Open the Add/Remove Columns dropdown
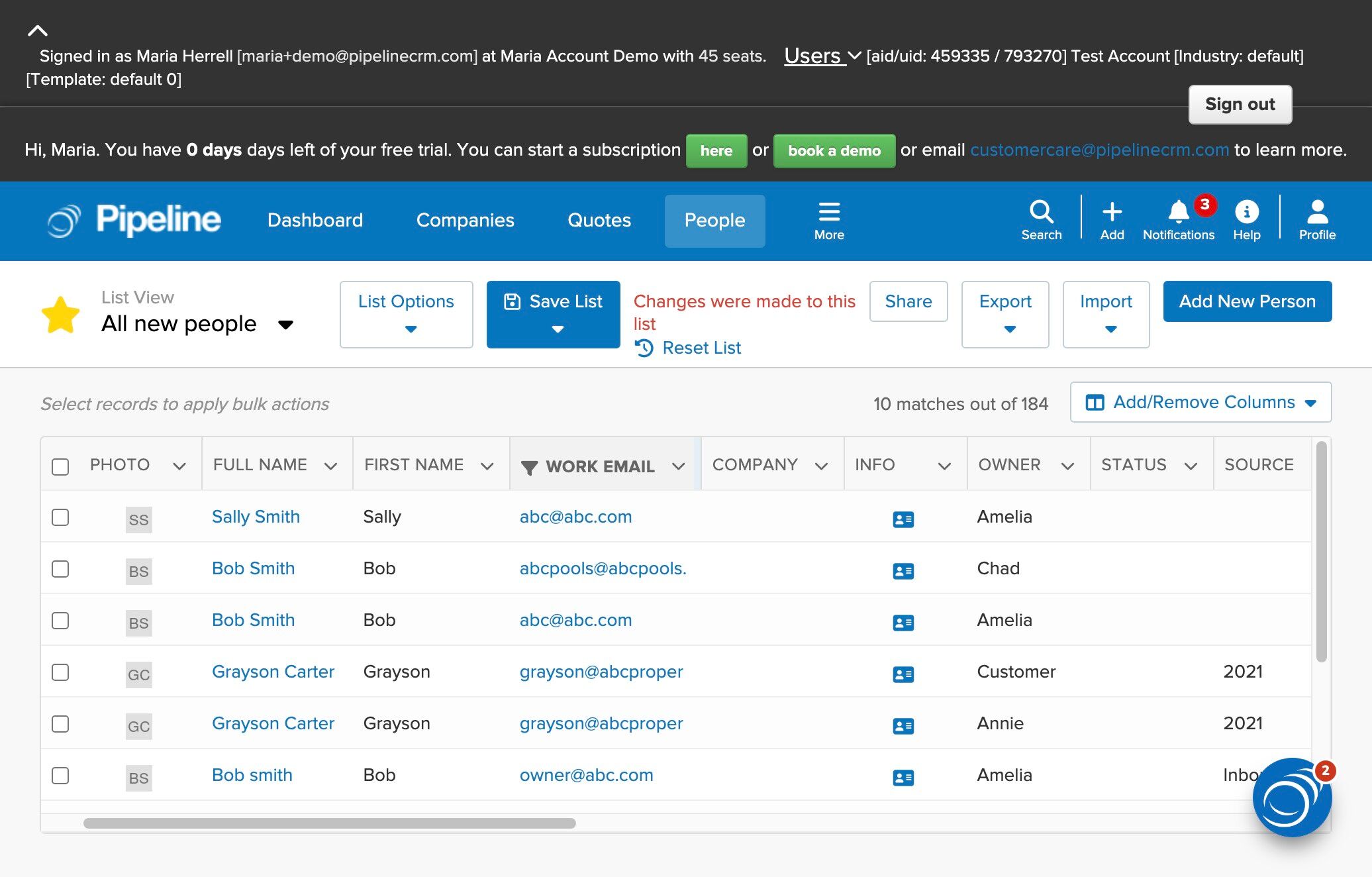The height and width of the screenshot is (877, 1372). (1200, 402)
